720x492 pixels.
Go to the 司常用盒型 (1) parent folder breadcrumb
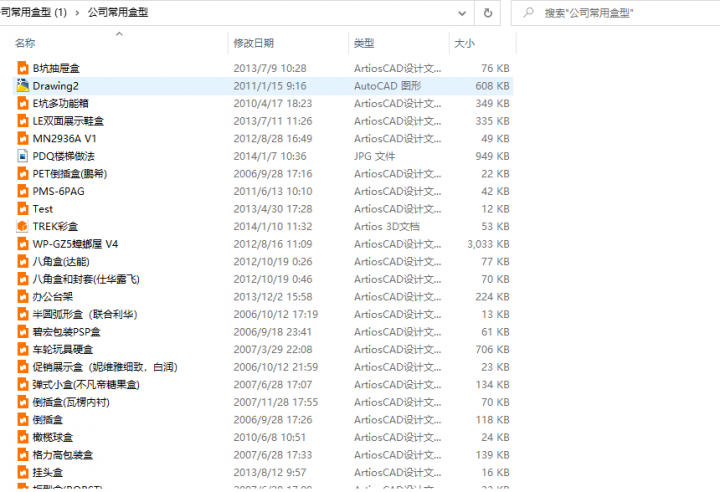coord(34,12)
